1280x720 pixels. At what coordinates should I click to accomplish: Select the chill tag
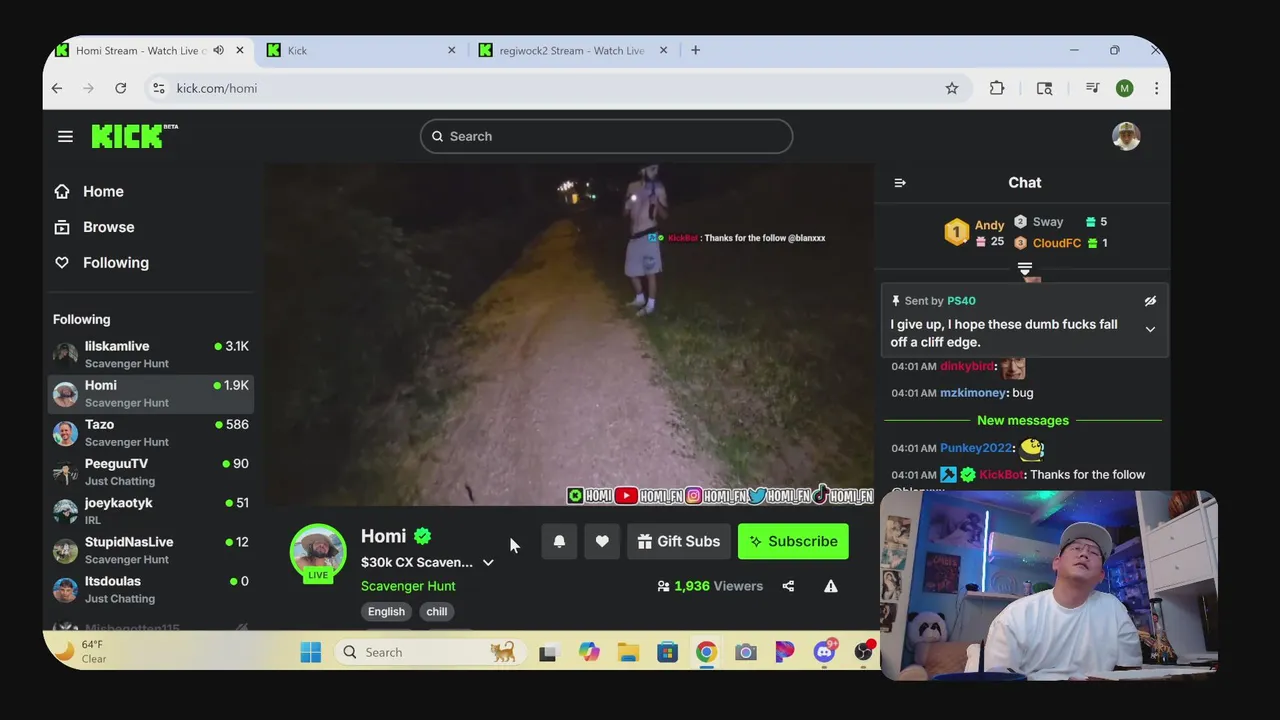(x=437, y=611)
